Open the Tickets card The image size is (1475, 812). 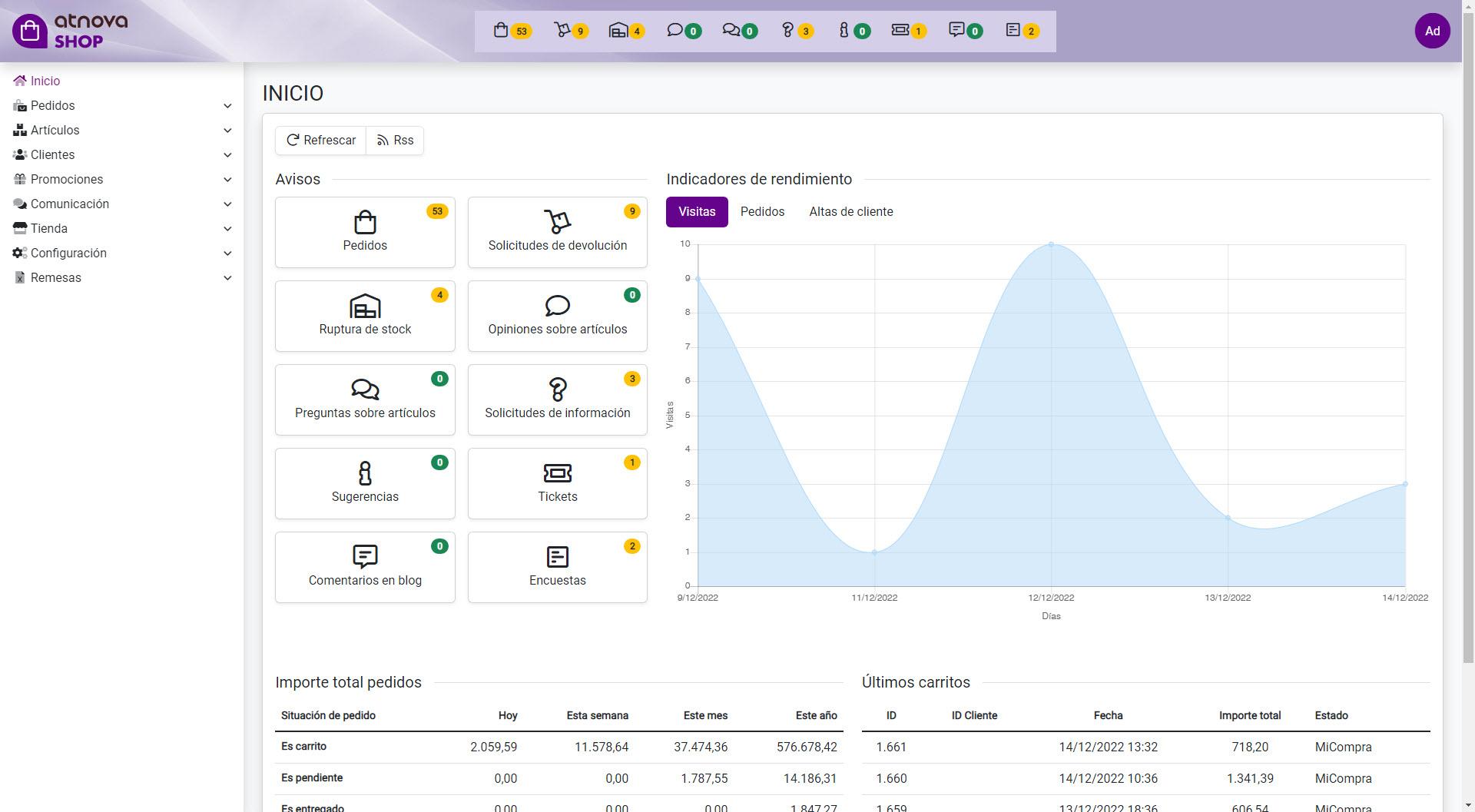(558, 483)
